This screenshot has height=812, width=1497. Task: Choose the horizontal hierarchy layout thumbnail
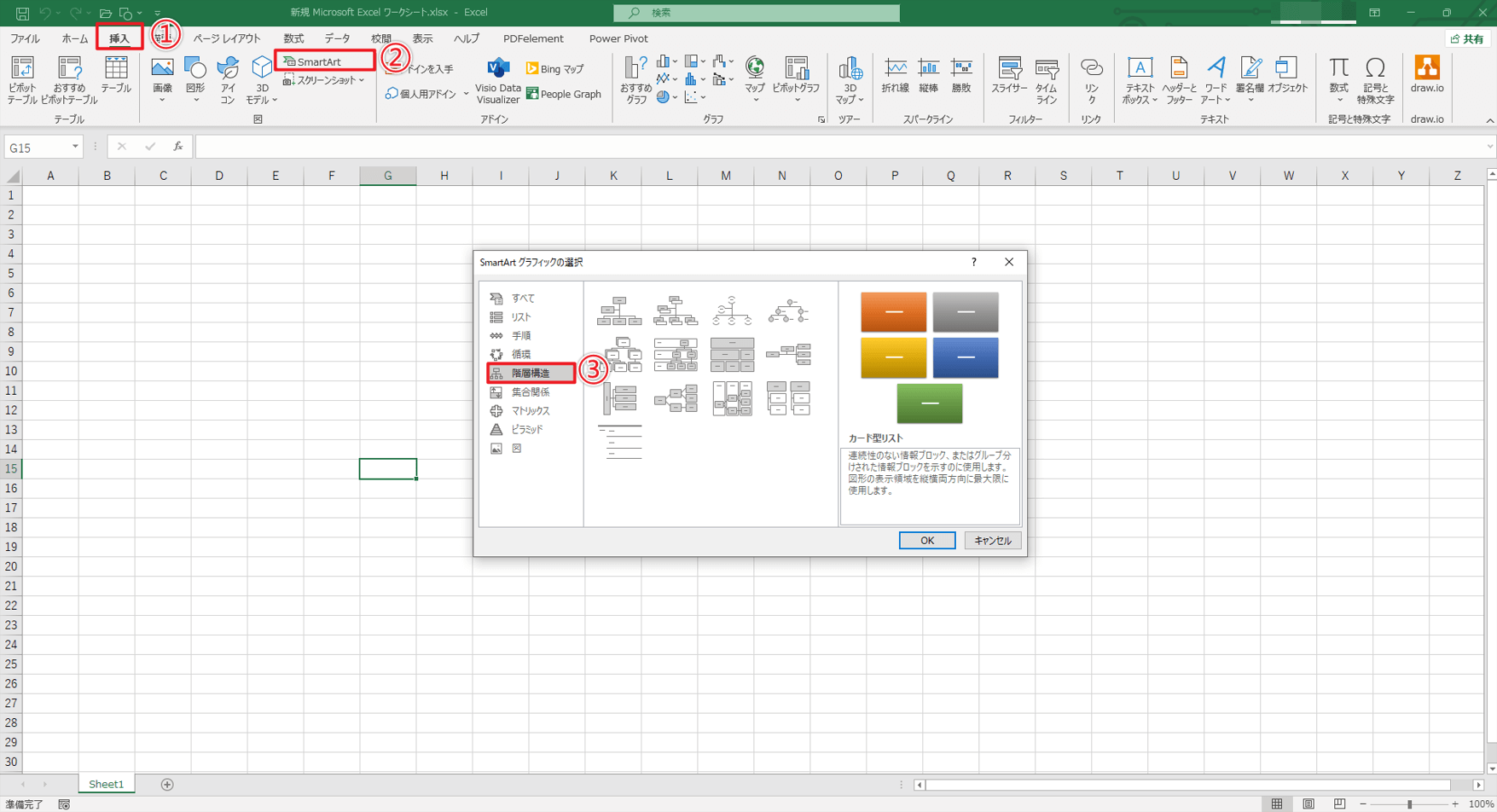tap(676, 398)
